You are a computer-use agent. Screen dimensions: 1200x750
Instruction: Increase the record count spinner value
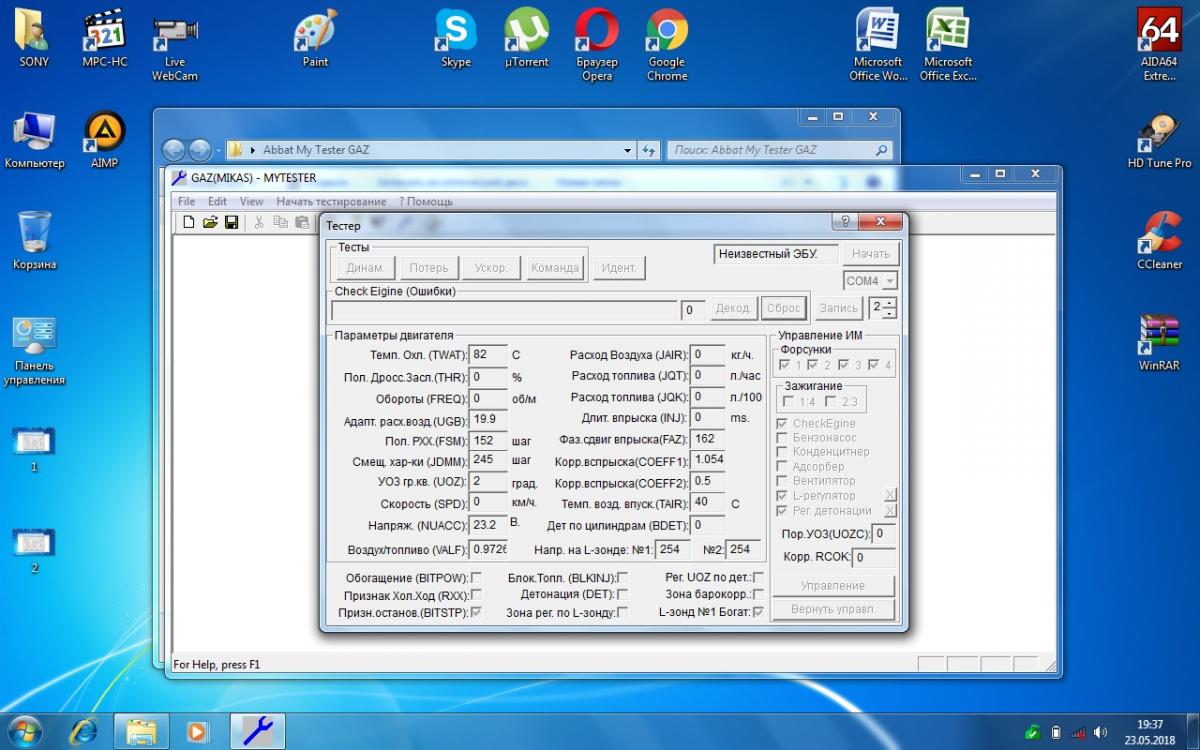(891, 303)
